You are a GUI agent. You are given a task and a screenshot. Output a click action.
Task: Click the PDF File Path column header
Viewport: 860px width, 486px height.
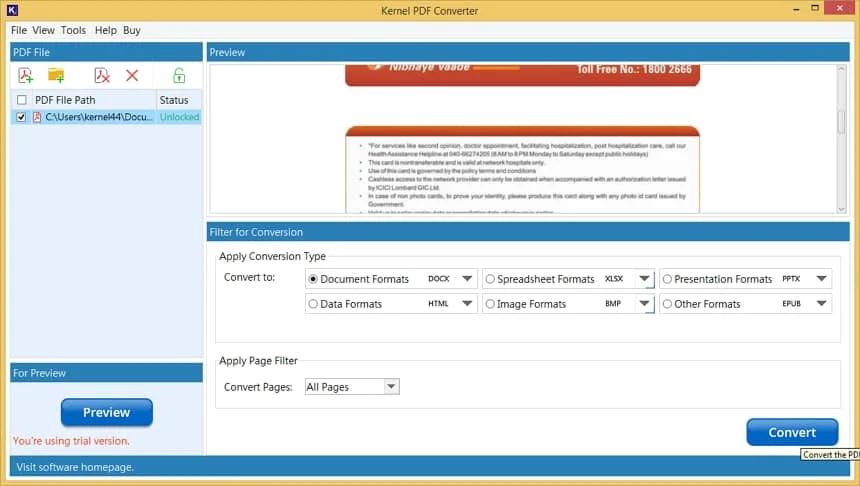[x=94, y=100]
